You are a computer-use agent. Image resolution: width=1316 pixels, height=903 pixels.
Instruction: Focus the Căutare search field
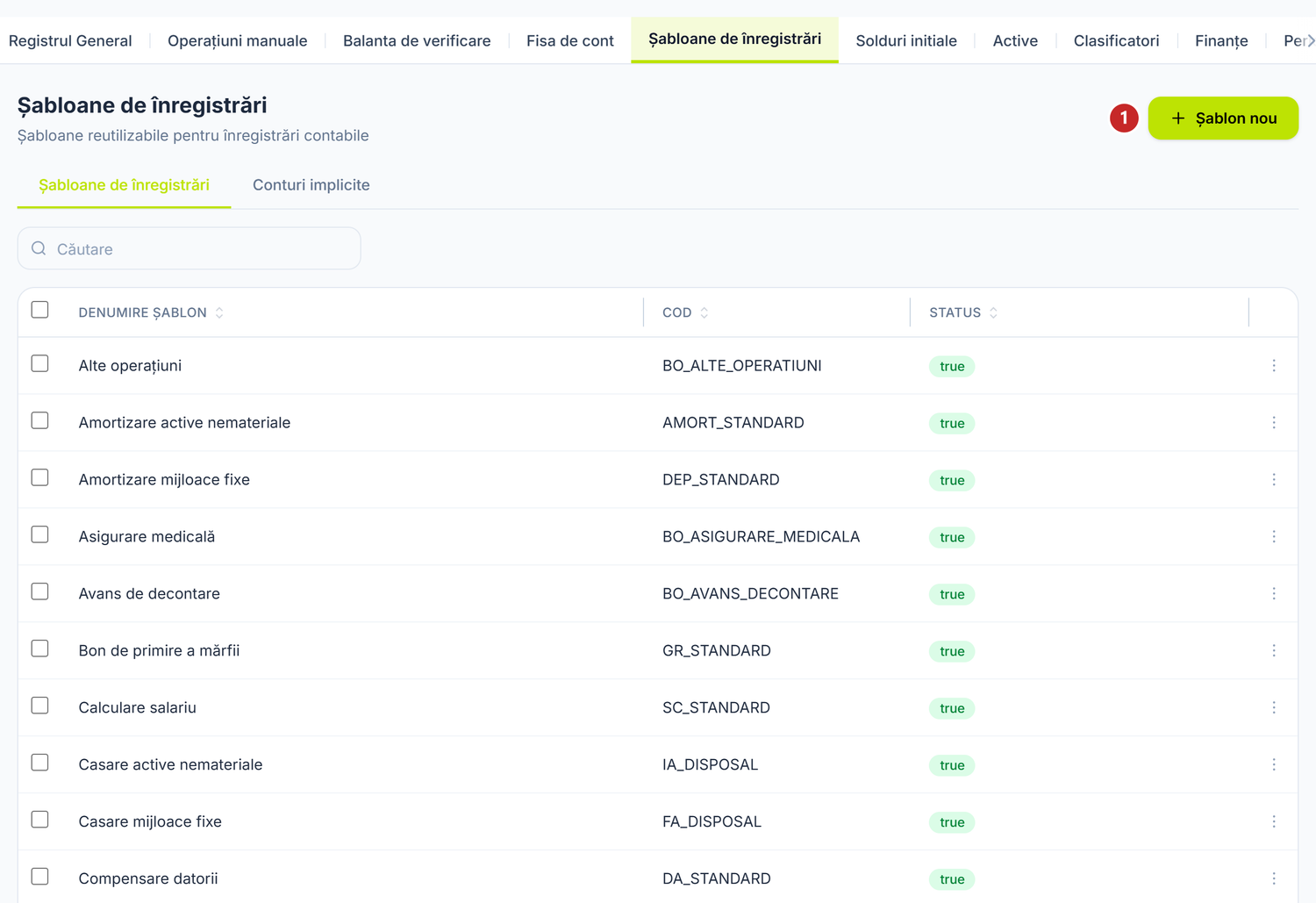tap(190, 248)
